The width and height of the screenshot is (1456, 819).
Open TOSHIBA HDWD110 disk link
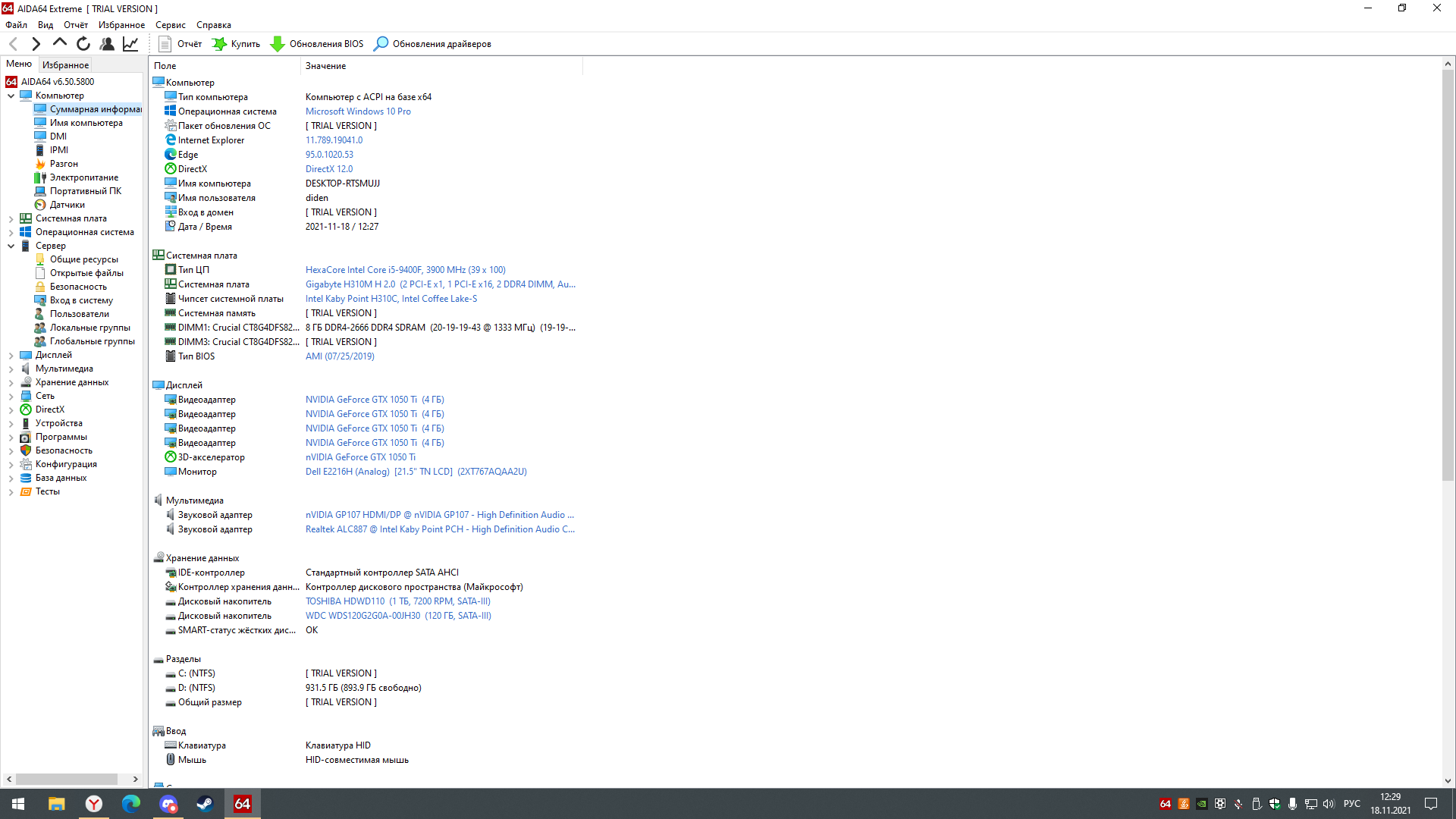point(398,601)
